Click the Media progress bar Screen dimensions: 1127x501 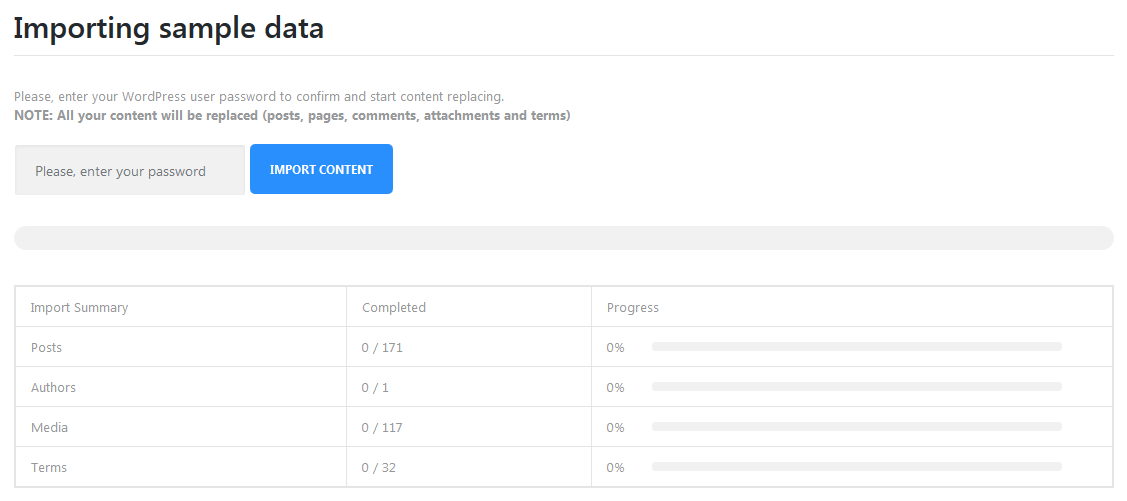[x=856, y=427]
